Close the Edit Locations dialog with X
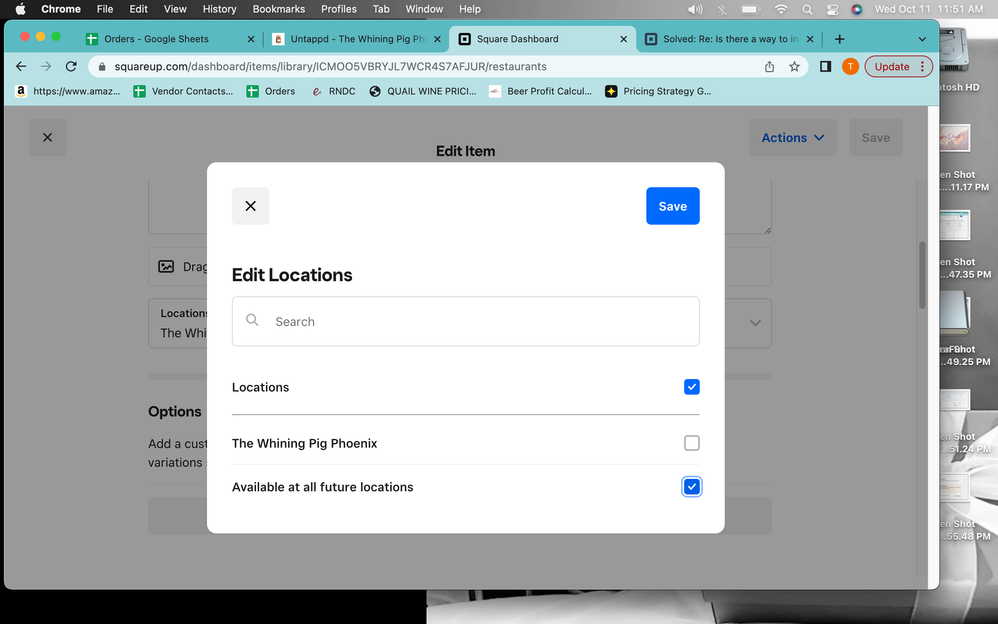The width and height of the screenshot is (998, 624). click(x=250, y=206)
